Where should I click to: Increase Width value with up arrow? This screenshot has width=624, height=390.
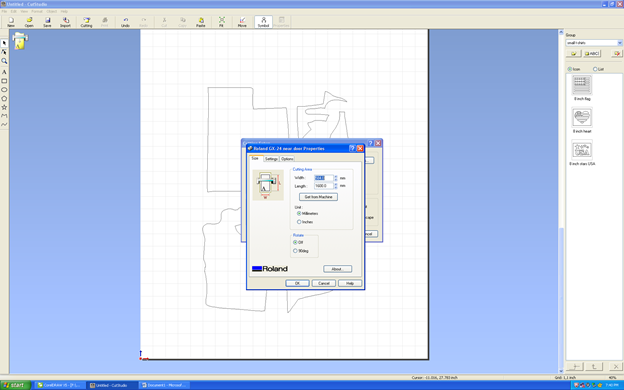336,176
